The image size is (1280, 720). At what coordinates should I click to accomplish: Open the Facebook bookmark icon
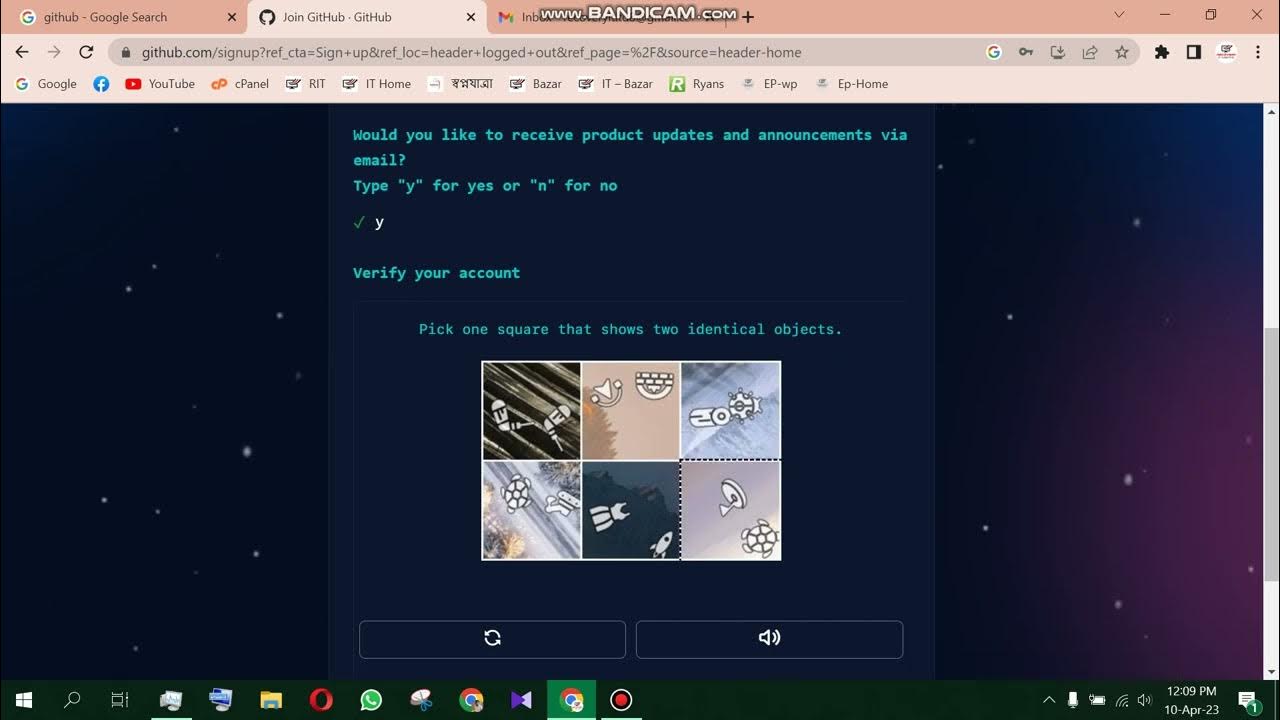point(101,84)
